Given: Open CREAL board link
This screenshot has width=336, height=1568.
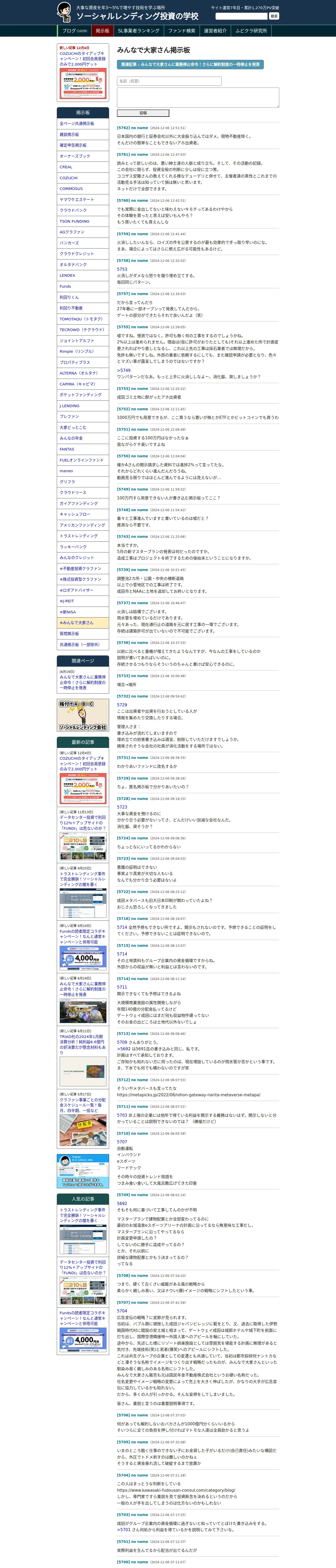Looking at the screenshot, I should click(x=83, y=167).
